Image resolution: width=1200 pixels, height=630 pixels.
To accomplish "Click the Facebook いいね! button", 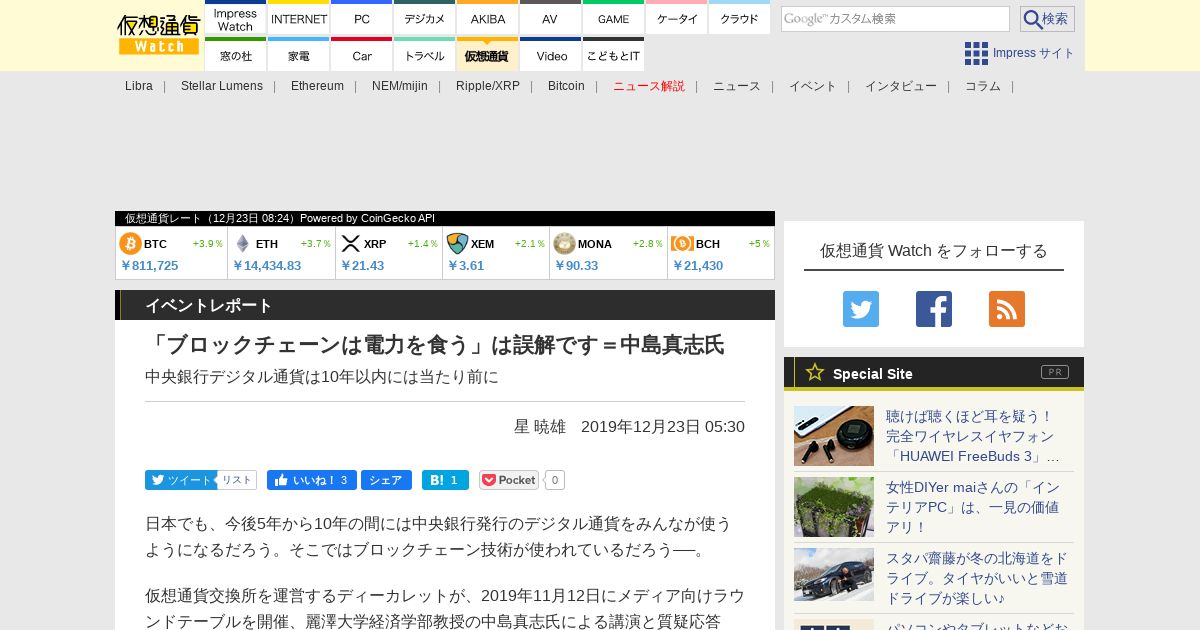I will point(311,480).
